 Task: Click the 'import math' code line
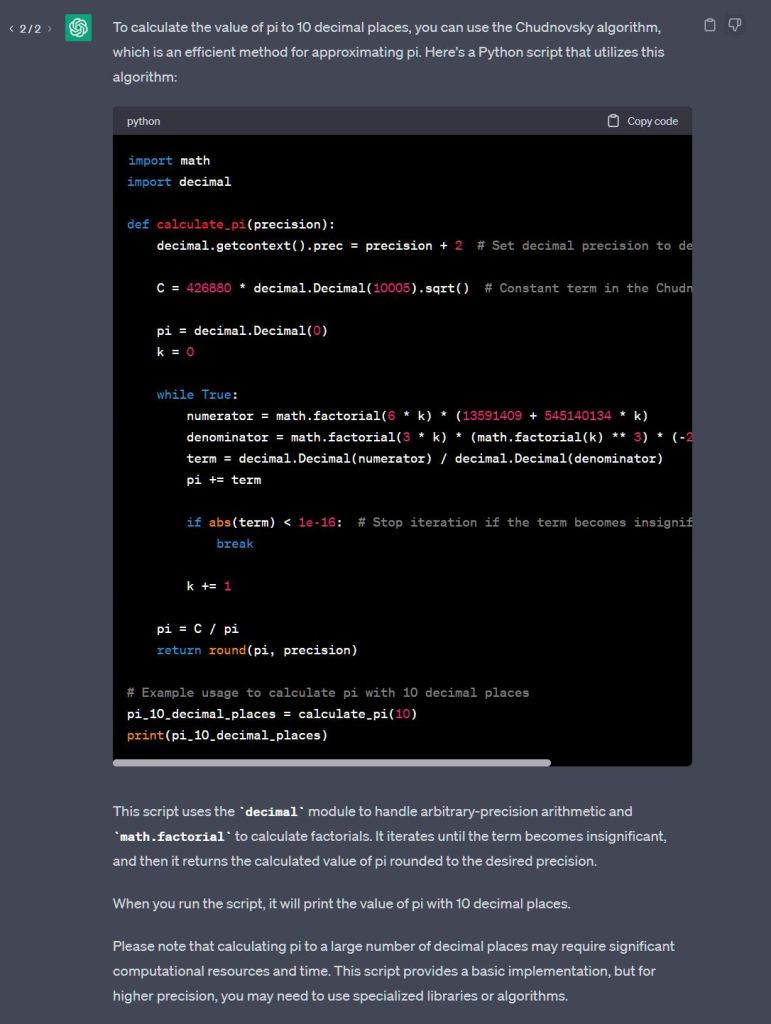pos(168,161)
